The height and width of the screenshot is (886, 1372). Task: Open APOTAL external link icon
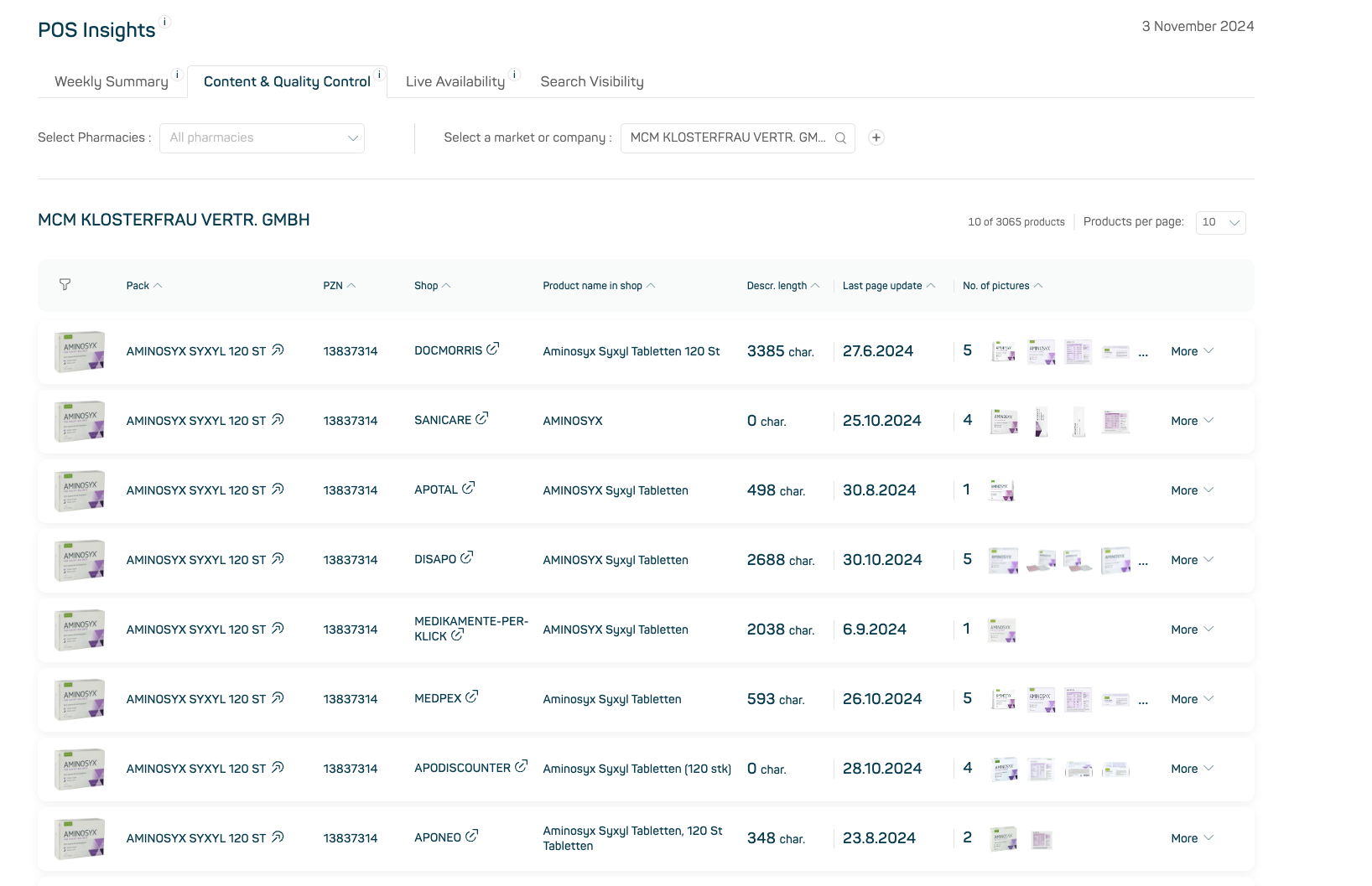coord(468,488)
